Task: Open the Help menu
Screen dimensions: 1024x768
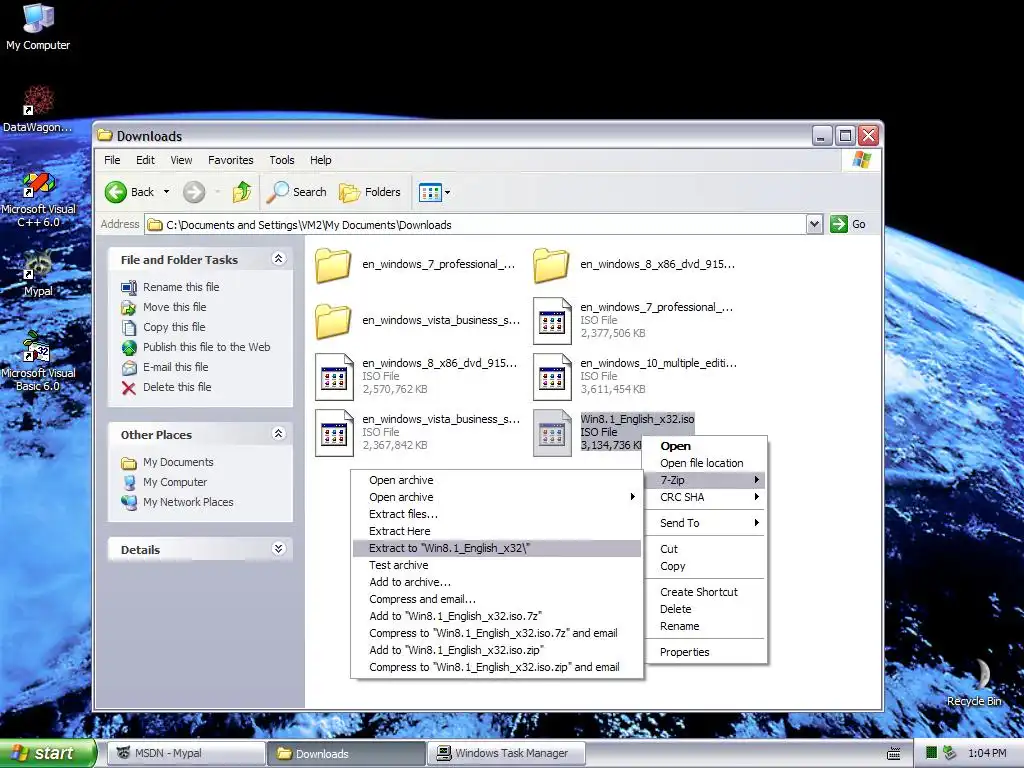Action: point(320,160)
